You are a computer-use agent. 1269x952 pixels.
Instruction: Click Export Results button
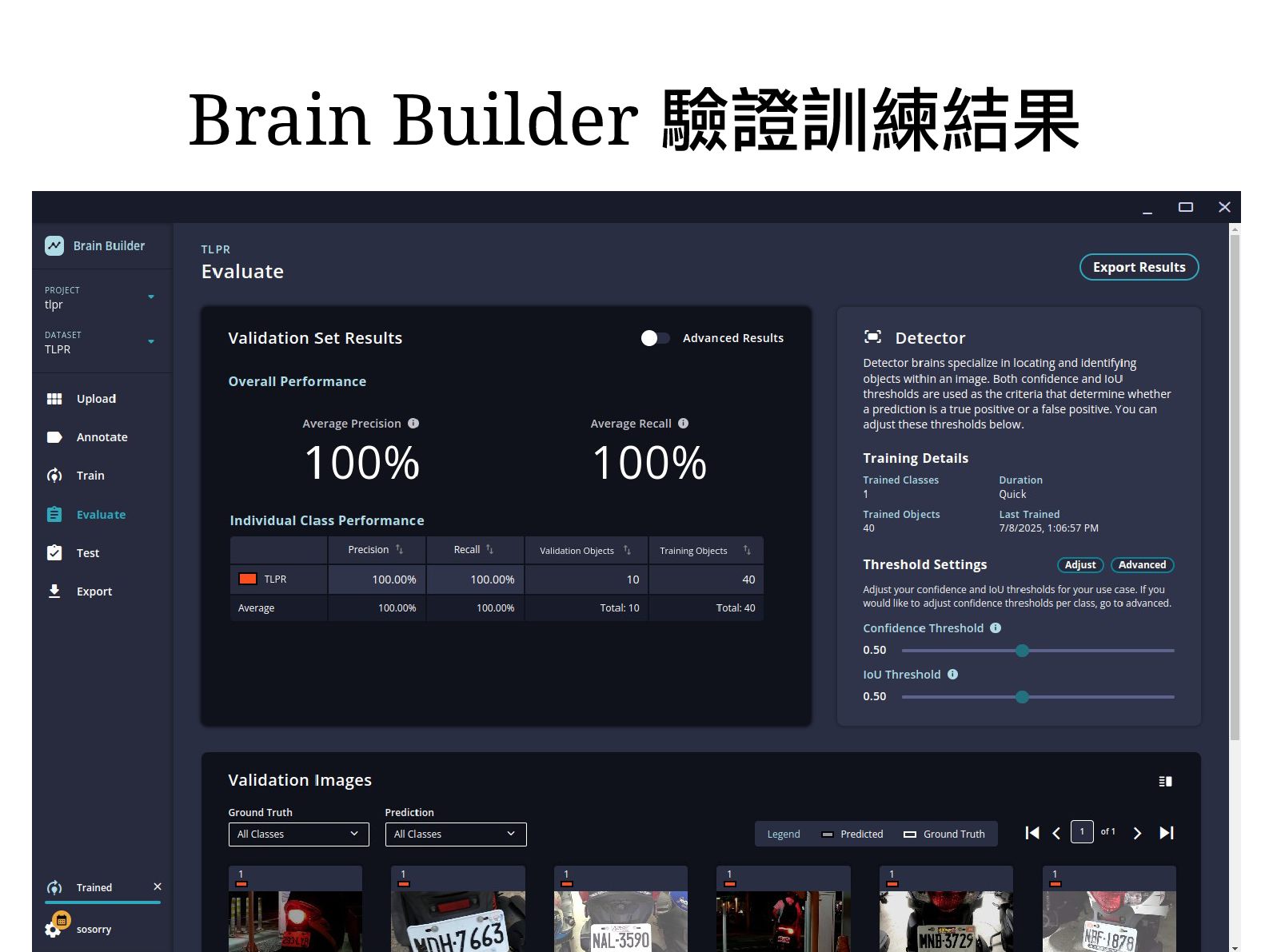click(x=1139, y=267)
